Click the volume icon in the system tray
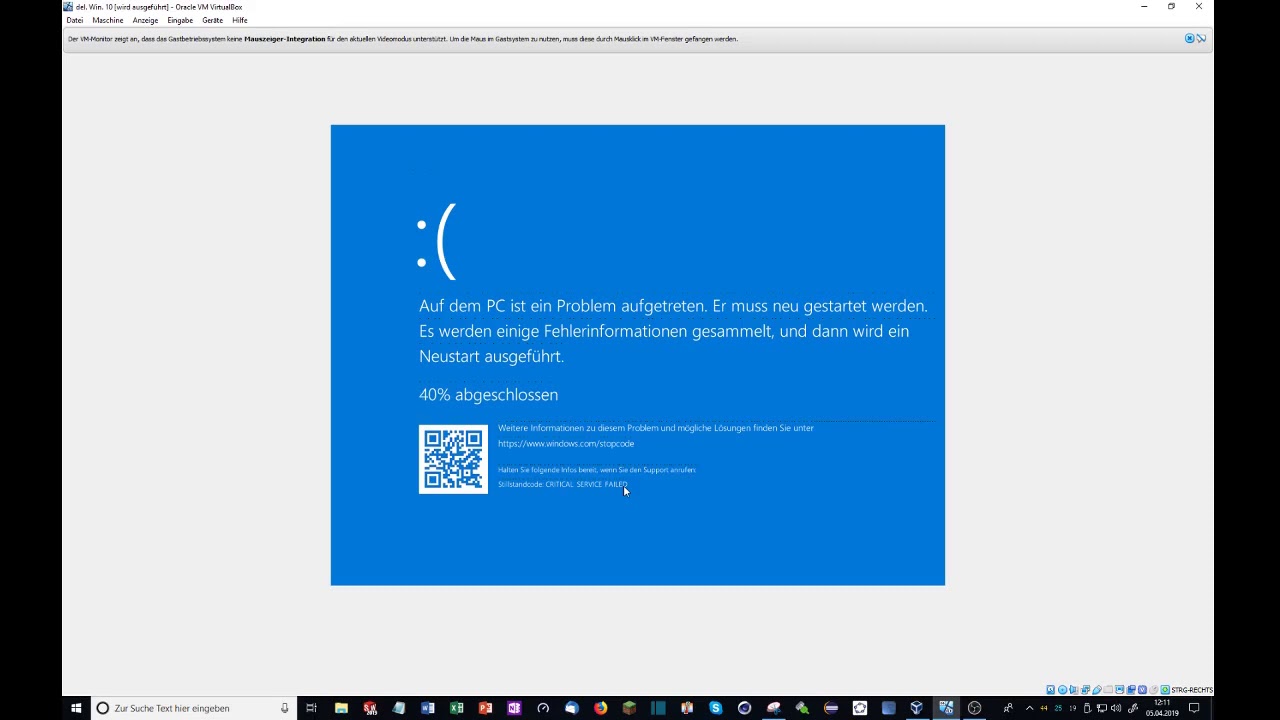This screenshot has height=720, width=1280. 1116,708
